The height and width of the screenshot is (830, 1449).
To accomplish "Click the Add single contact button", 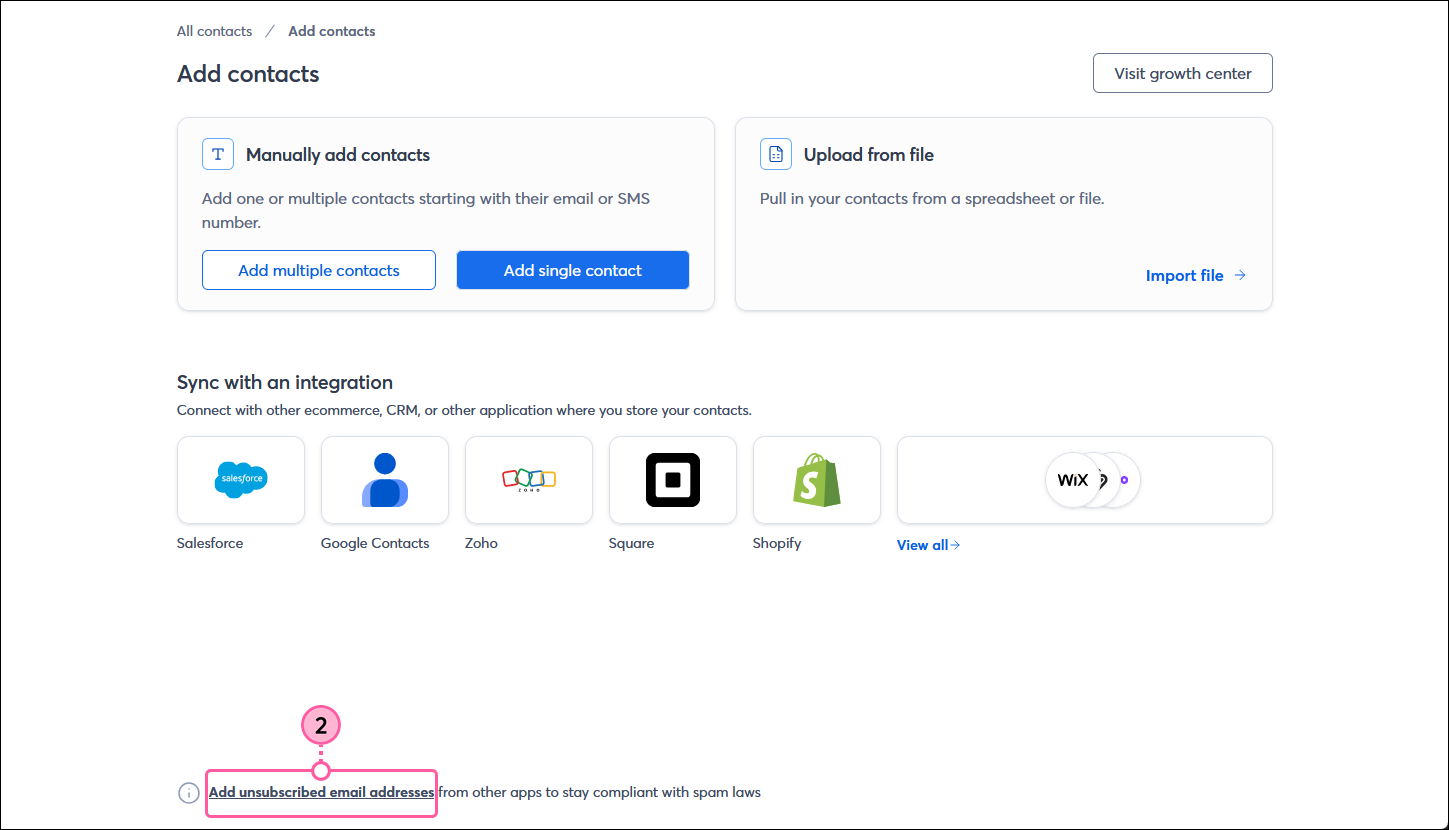I will coord(572,270).
